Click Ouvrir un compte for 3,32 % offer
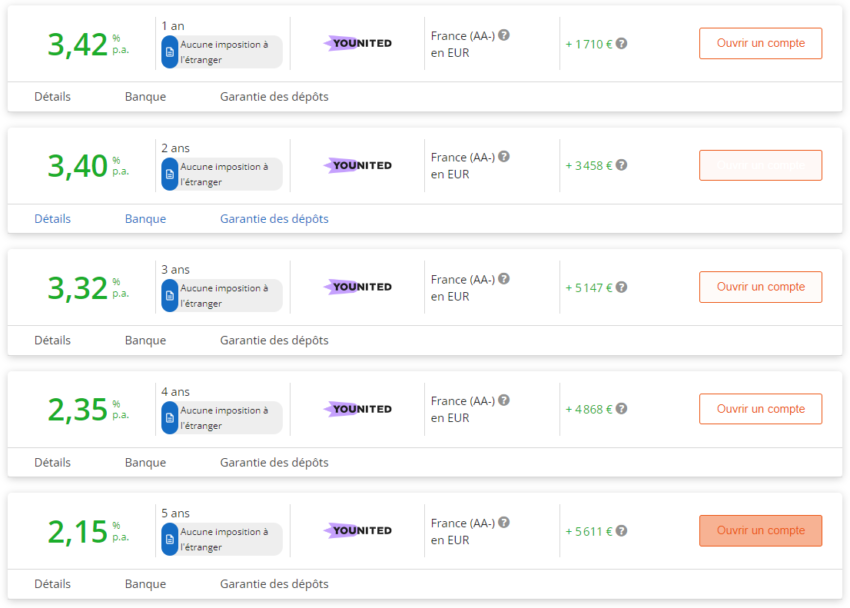Image resolution: width=850 pixels, height=608 pixels. [760, 287]
